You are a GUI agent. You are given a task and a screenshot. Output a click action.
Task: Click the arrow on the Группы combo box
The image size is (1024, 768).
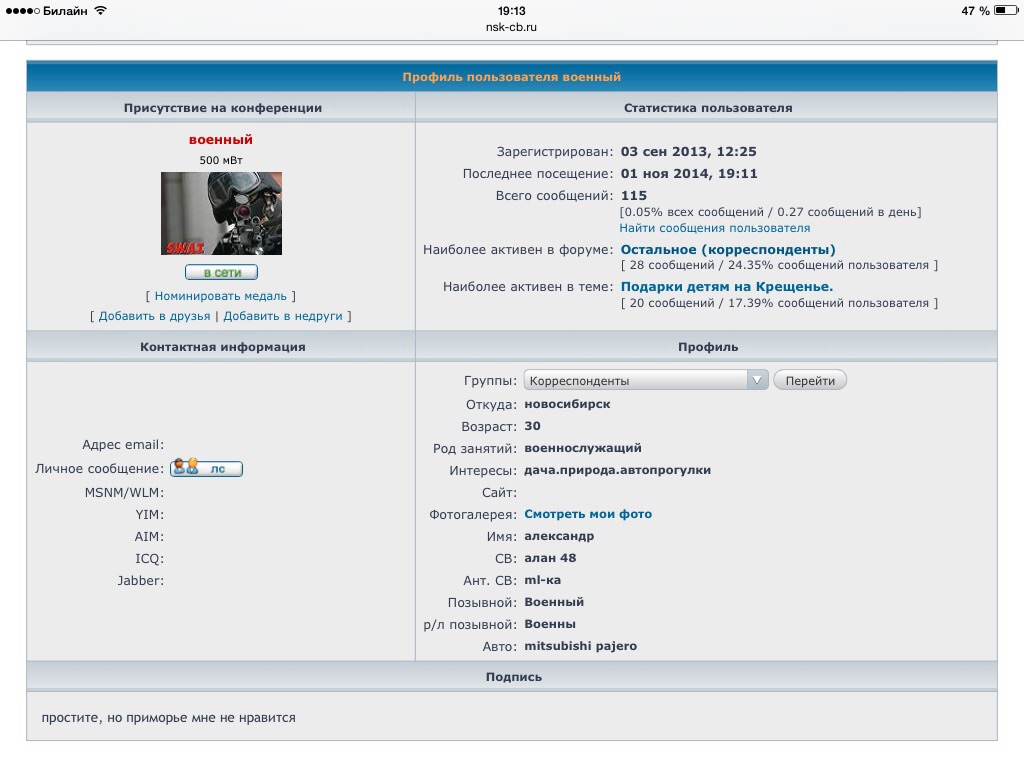click(x=758, y=380)
